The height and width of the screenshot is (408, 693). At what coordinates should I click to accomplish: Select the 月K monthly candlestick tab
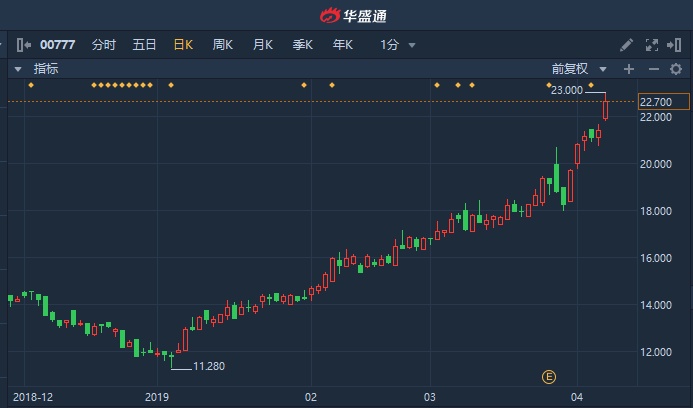[263, 45]
